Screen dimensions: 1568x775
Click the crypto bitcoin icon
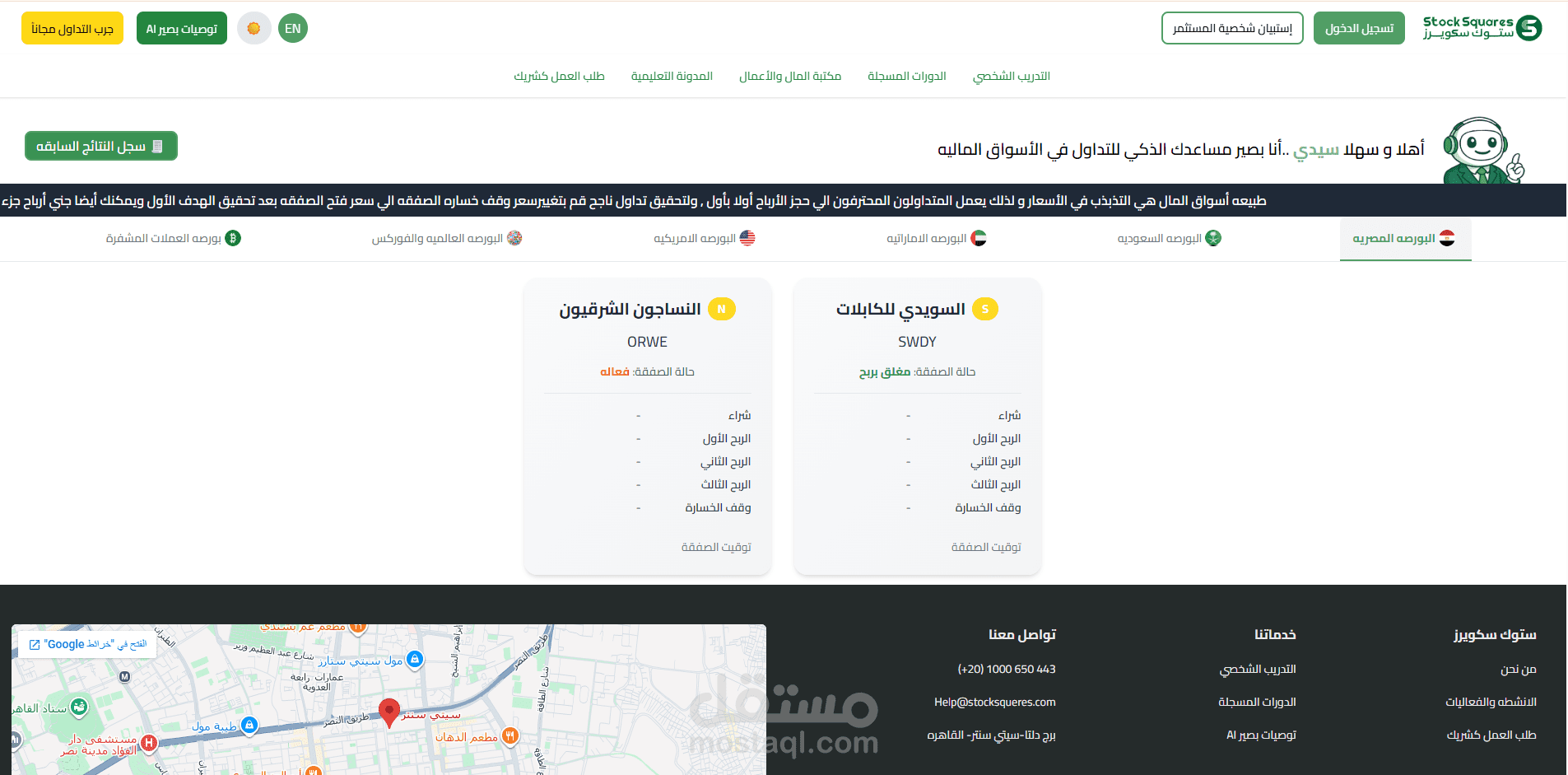233,238
